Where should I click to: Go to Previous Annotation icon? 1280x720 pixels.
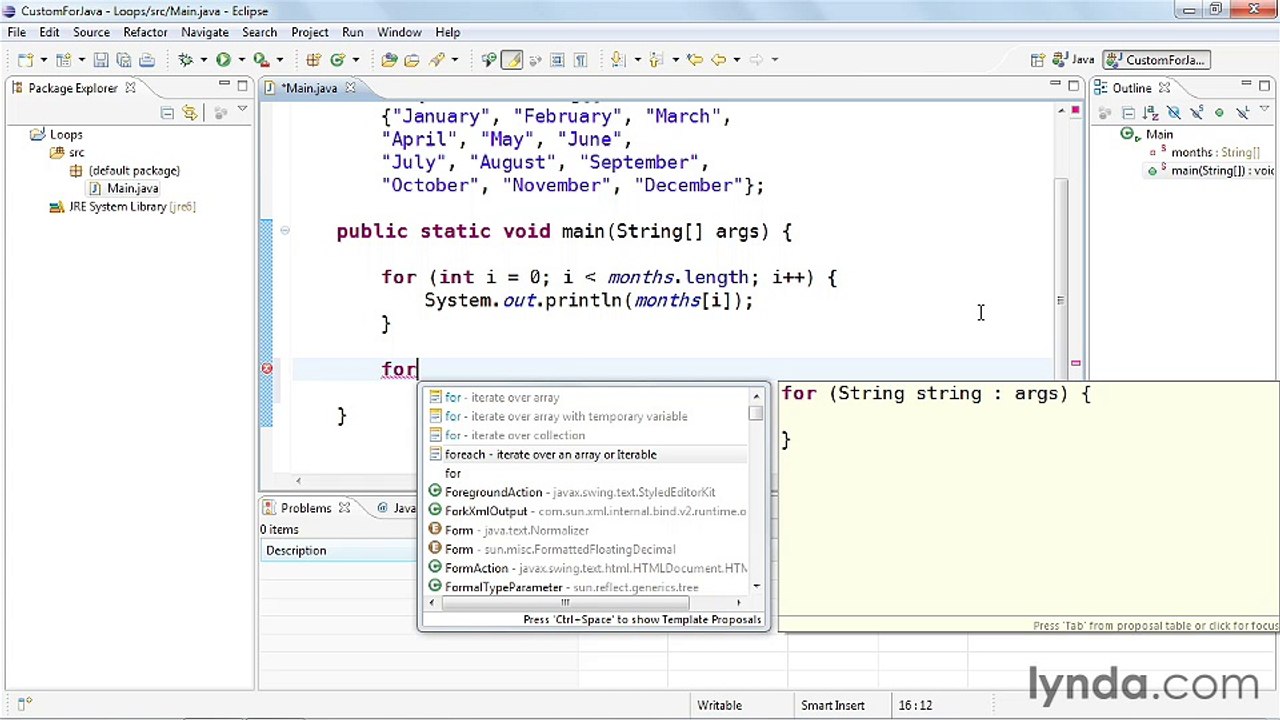pyautogui.click(x=655, y=60)
